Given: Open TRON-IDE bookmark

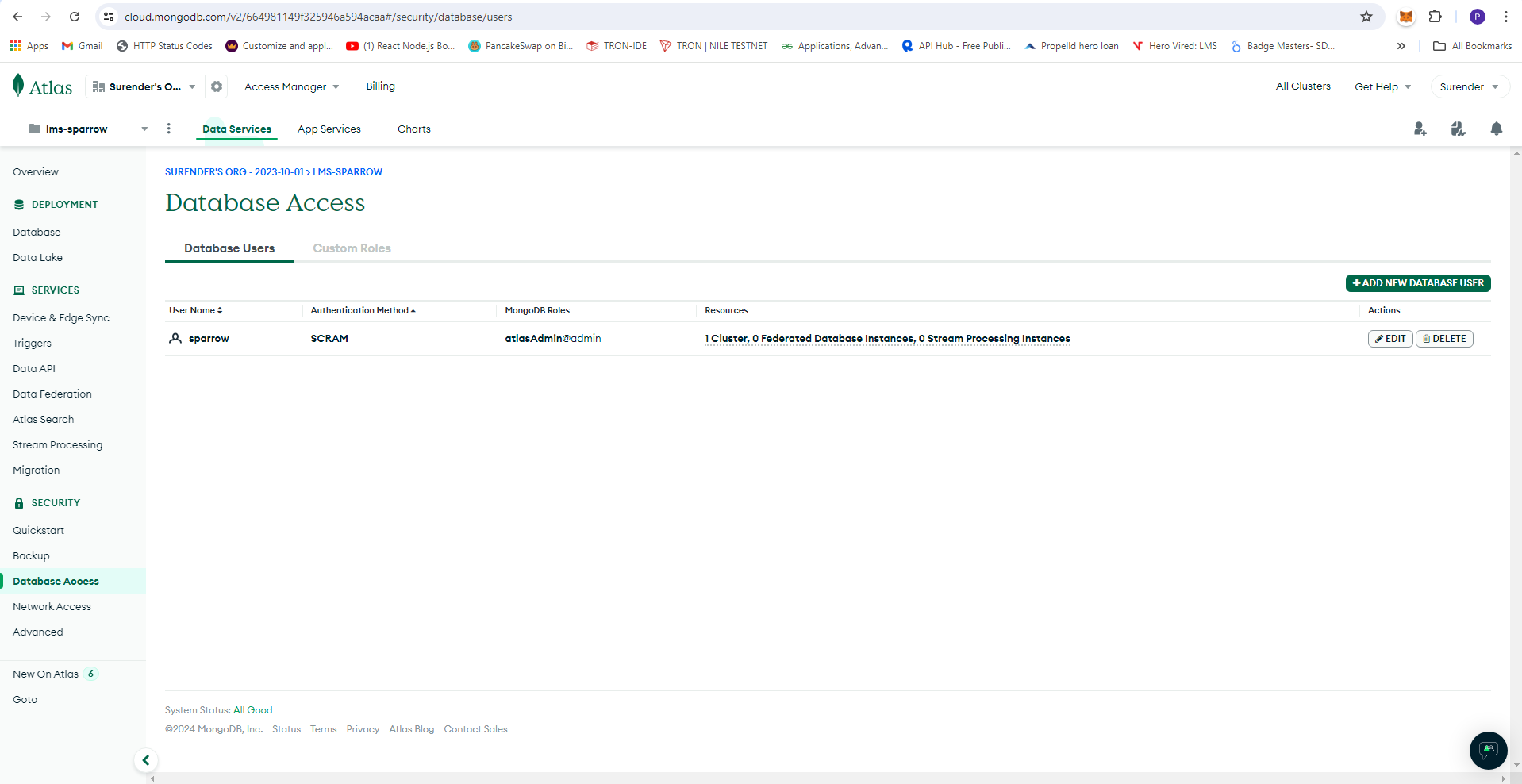Looking at the screenshot, I should point(617,46).
